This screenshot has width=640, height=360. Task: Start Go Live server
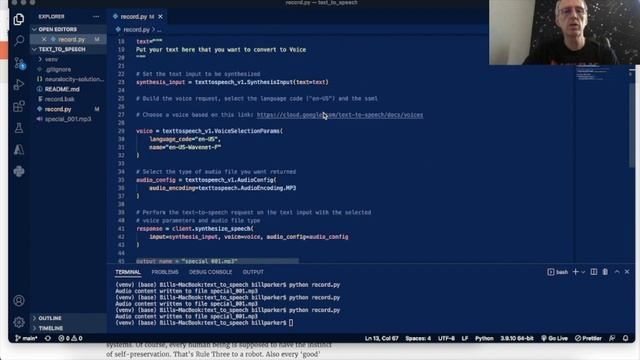coord(554,338)
